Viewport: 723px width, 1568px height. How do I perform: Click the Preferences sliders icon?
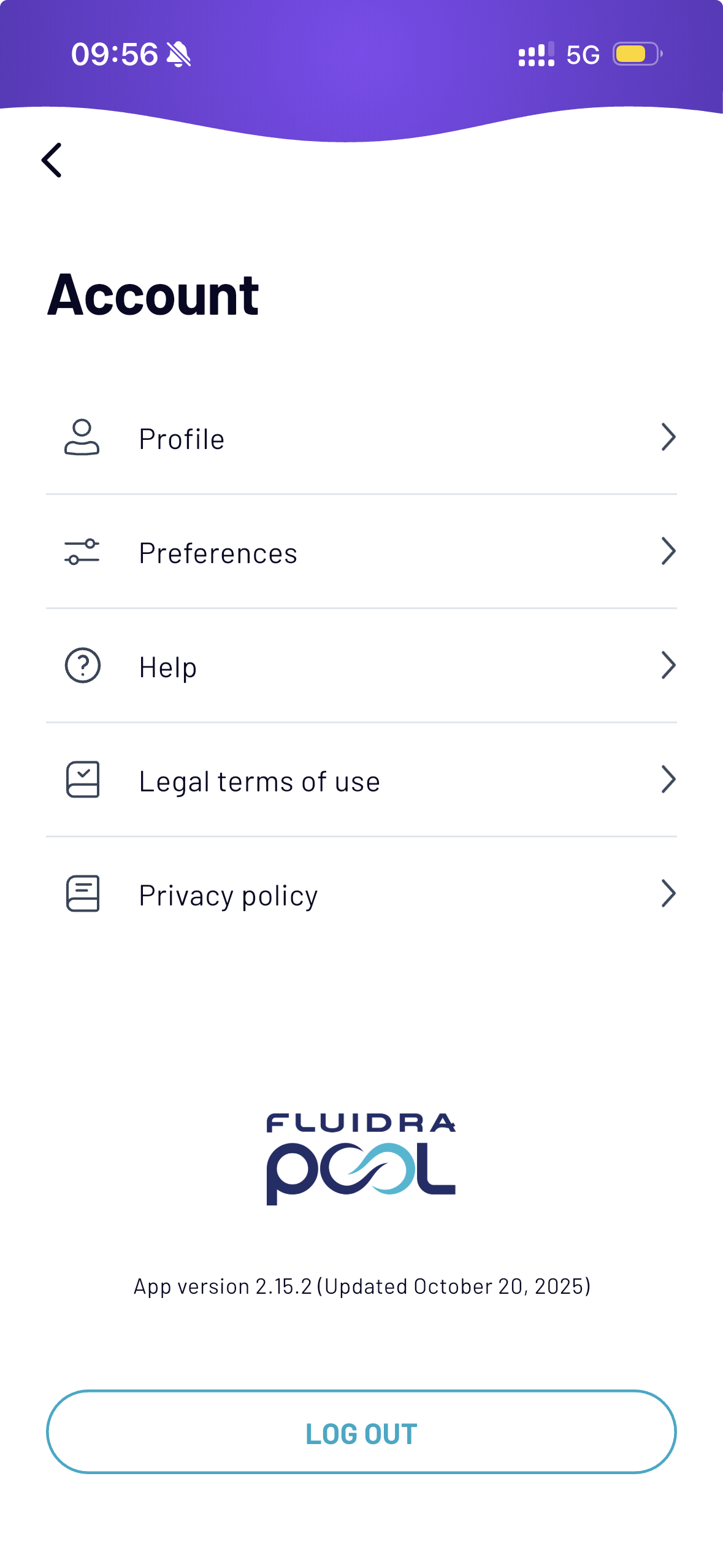tap(82, 552)
